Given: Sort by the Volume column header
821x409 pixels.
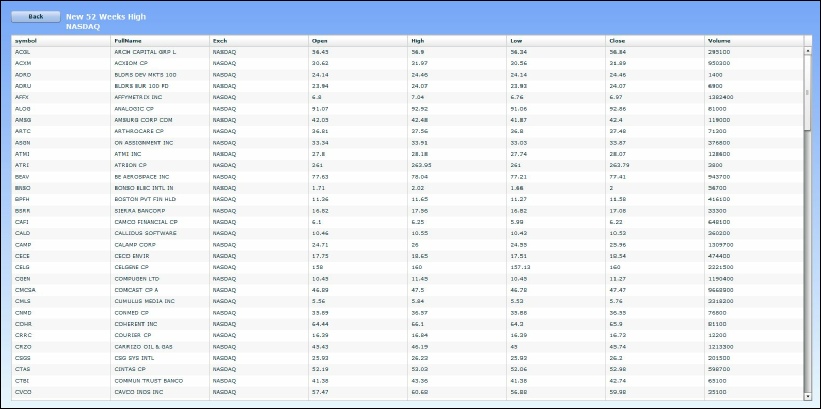Looking at the screenshot, I should 753,41.
